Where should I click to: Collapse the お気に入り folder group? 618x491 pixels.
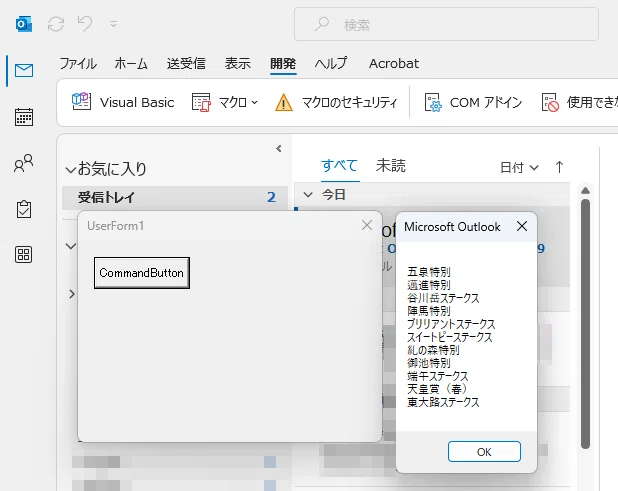coord(71,170)
